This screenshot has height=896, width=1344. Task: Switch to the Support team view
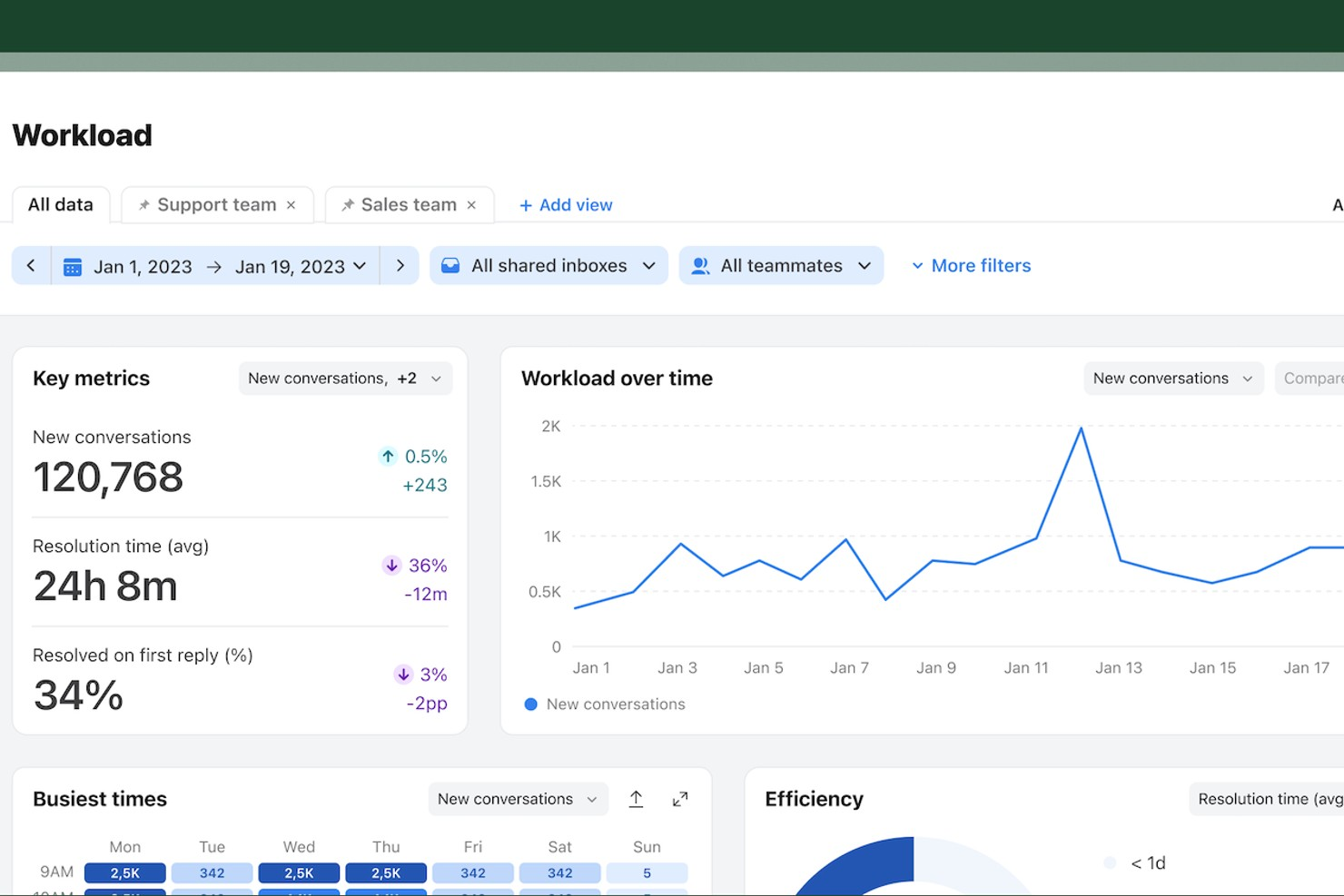pyautogui.click(x=216, y=204)
